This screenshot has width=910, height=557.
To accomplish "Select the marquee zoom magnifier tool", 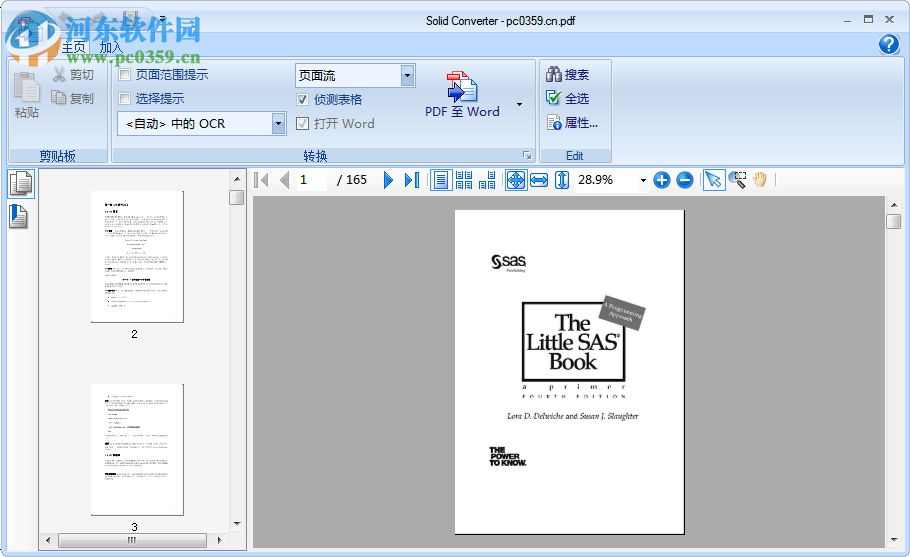I will (x=737, y=180).
